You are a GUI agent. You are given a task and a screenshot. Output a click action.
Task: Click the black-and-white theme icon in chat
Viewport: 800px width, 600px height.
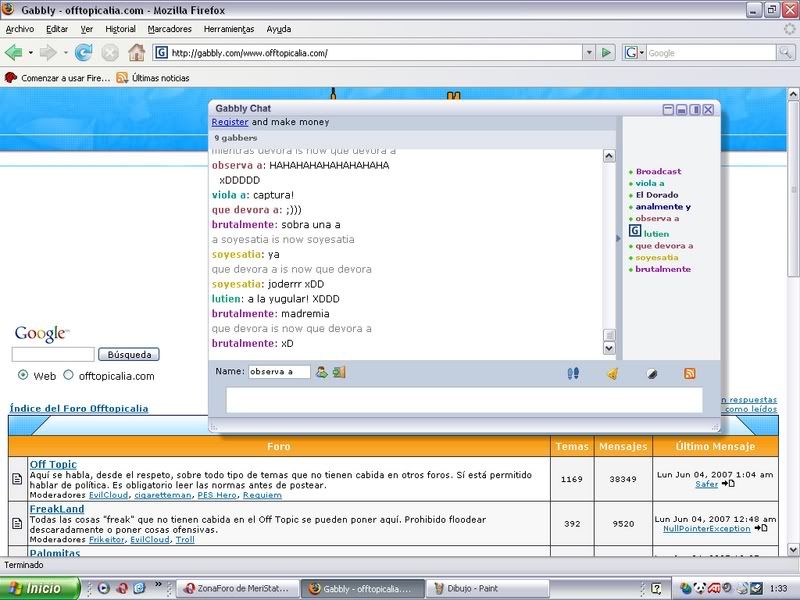coord(651,373)
